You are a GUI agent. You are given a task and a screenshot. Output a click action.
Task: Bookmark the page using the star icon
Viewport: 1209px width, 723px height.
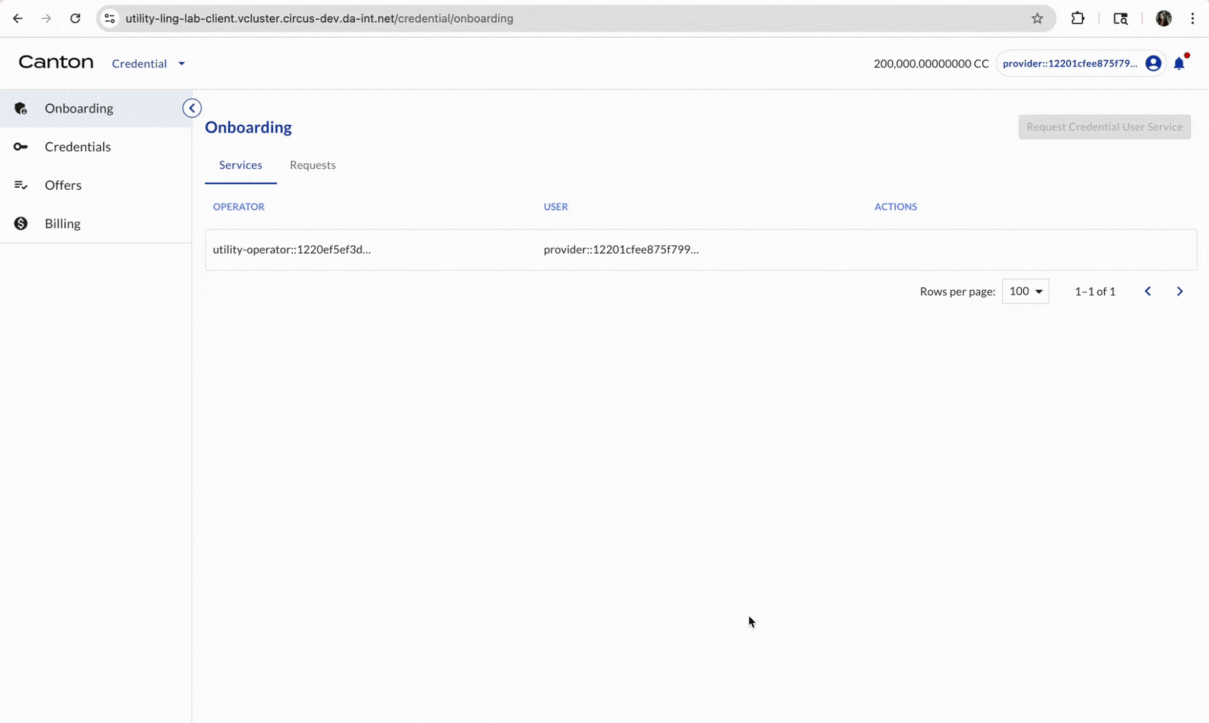coord(1037,18)
